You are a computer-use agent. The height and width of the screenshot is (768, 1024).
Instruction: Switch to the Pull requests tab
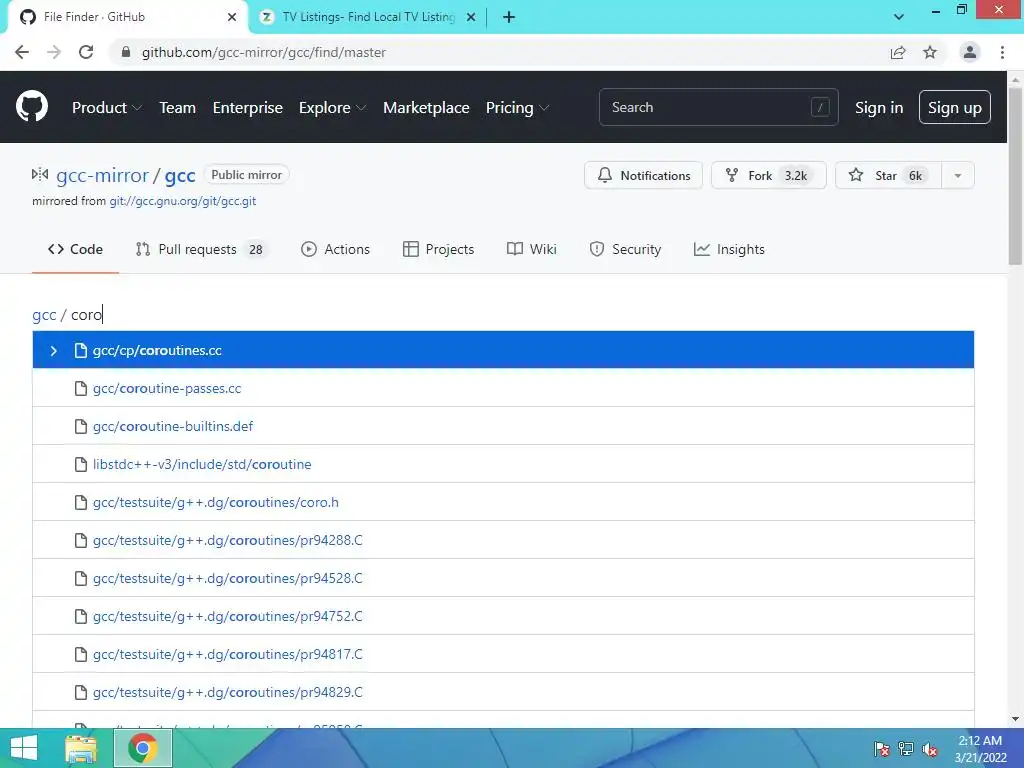point(201,249)
